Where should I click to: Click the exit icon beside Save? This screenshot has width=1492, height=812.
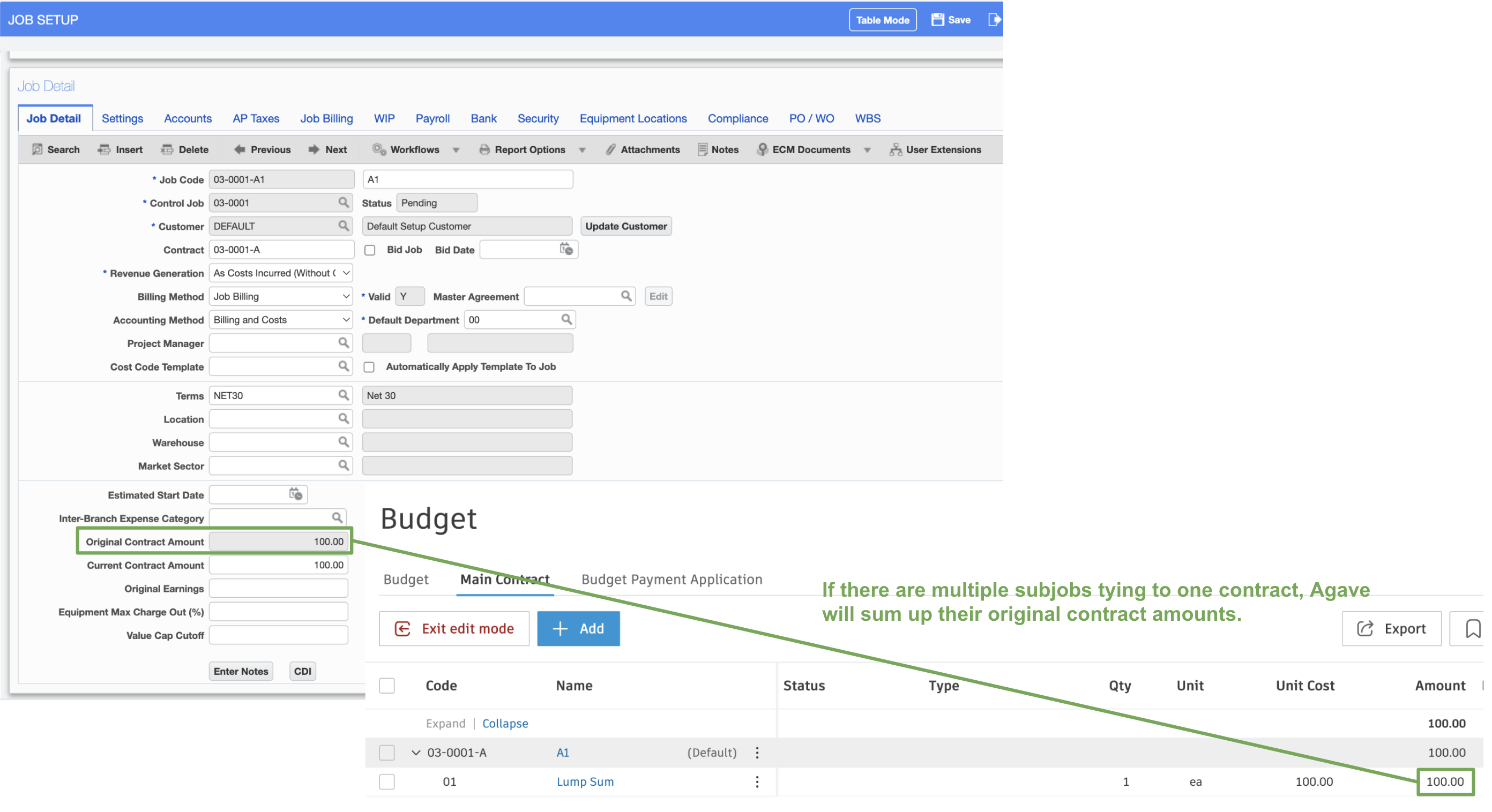point(994,20)
